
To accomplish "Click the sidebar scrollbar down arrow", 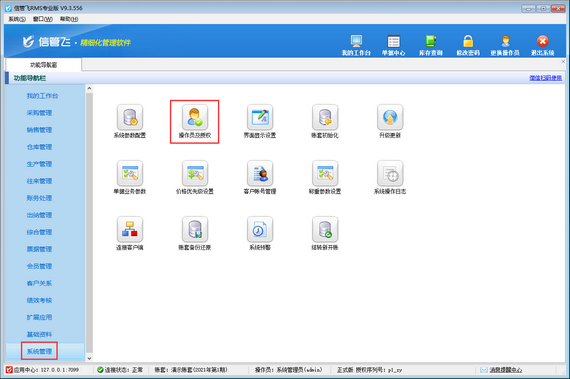I will [x=89, y=358].
